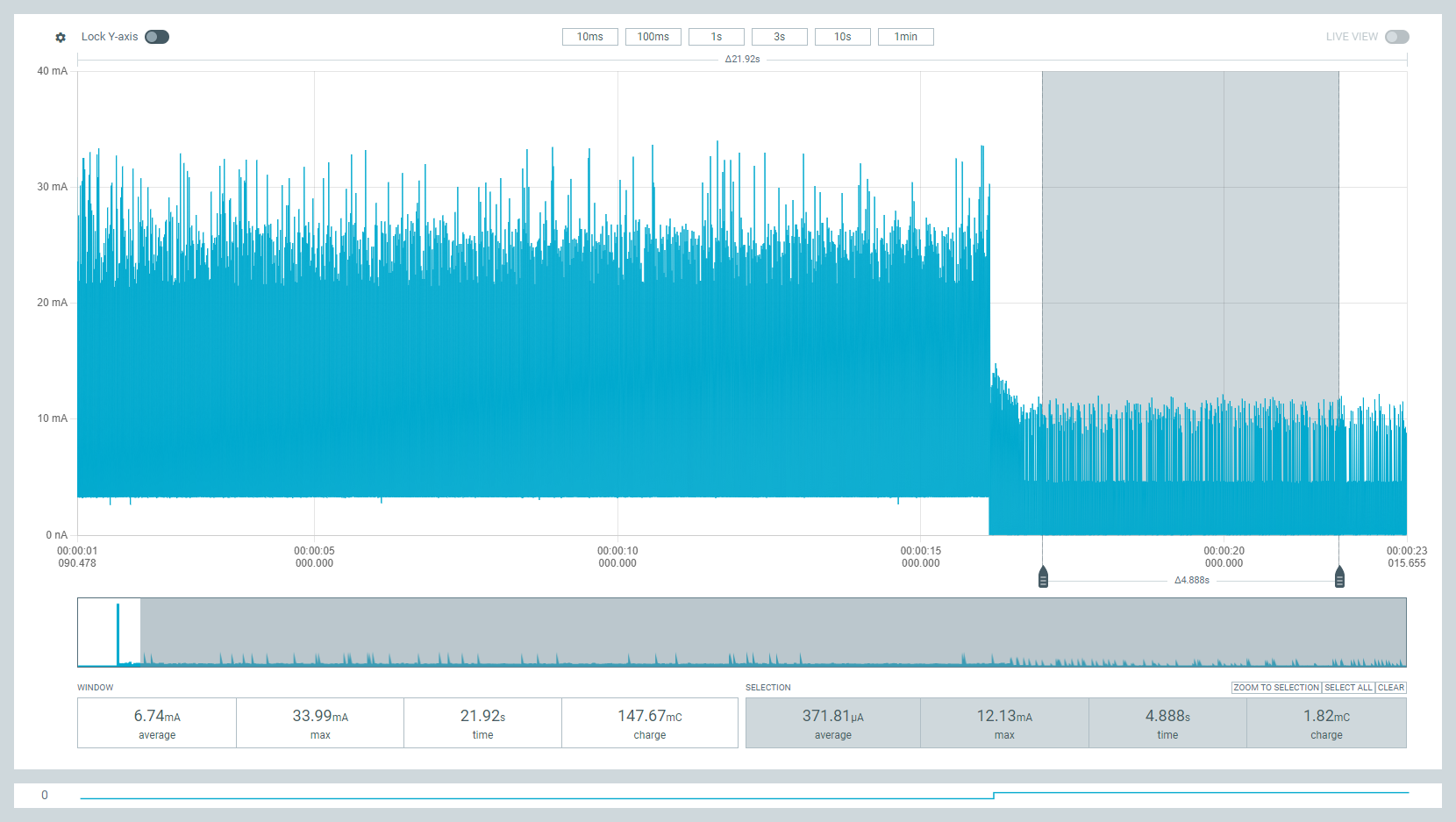
Task: Choose the 3s time window
Action: [x=779, y=37]
